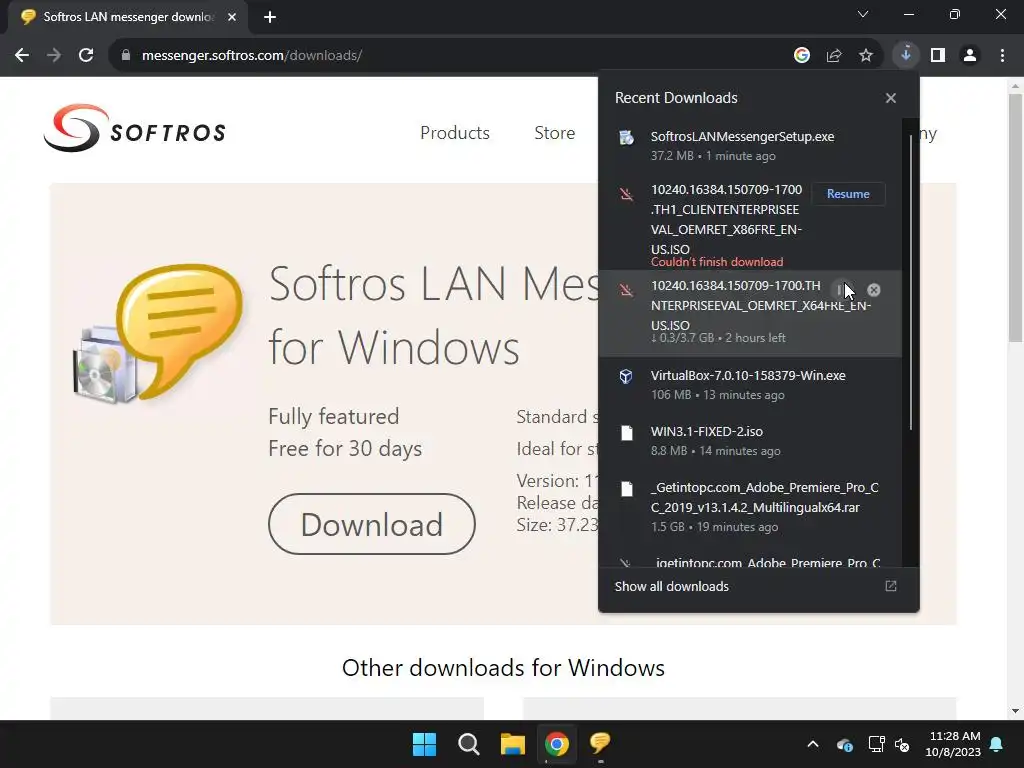Open downloads page external-link icon
The image size is (1024, 768).
tap(891, 586)
